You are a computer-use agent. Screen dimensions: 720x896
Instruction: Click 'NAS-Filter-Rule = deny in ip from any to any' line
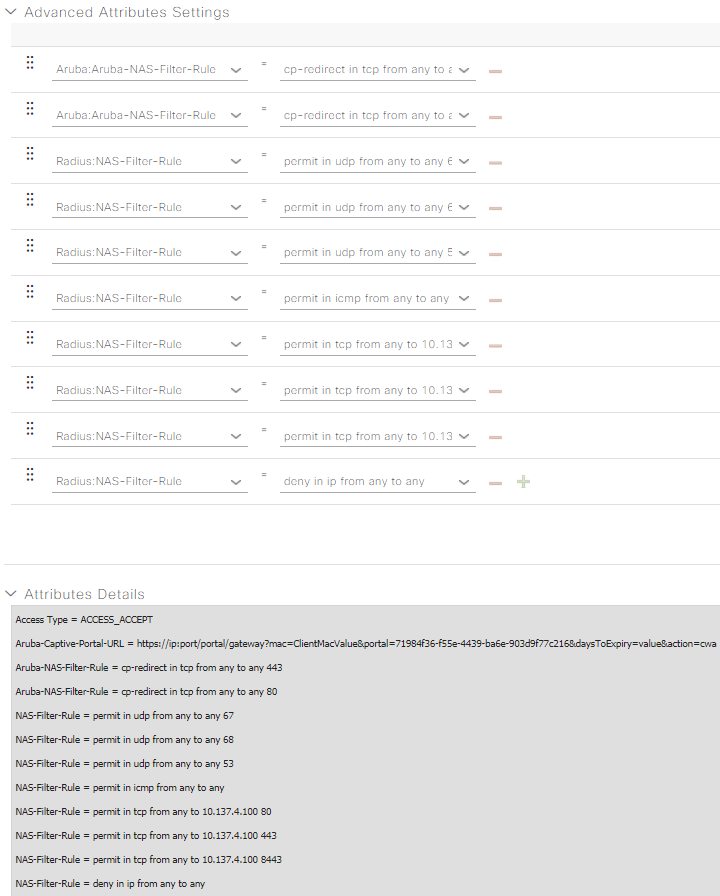click(x=110, y=883)
